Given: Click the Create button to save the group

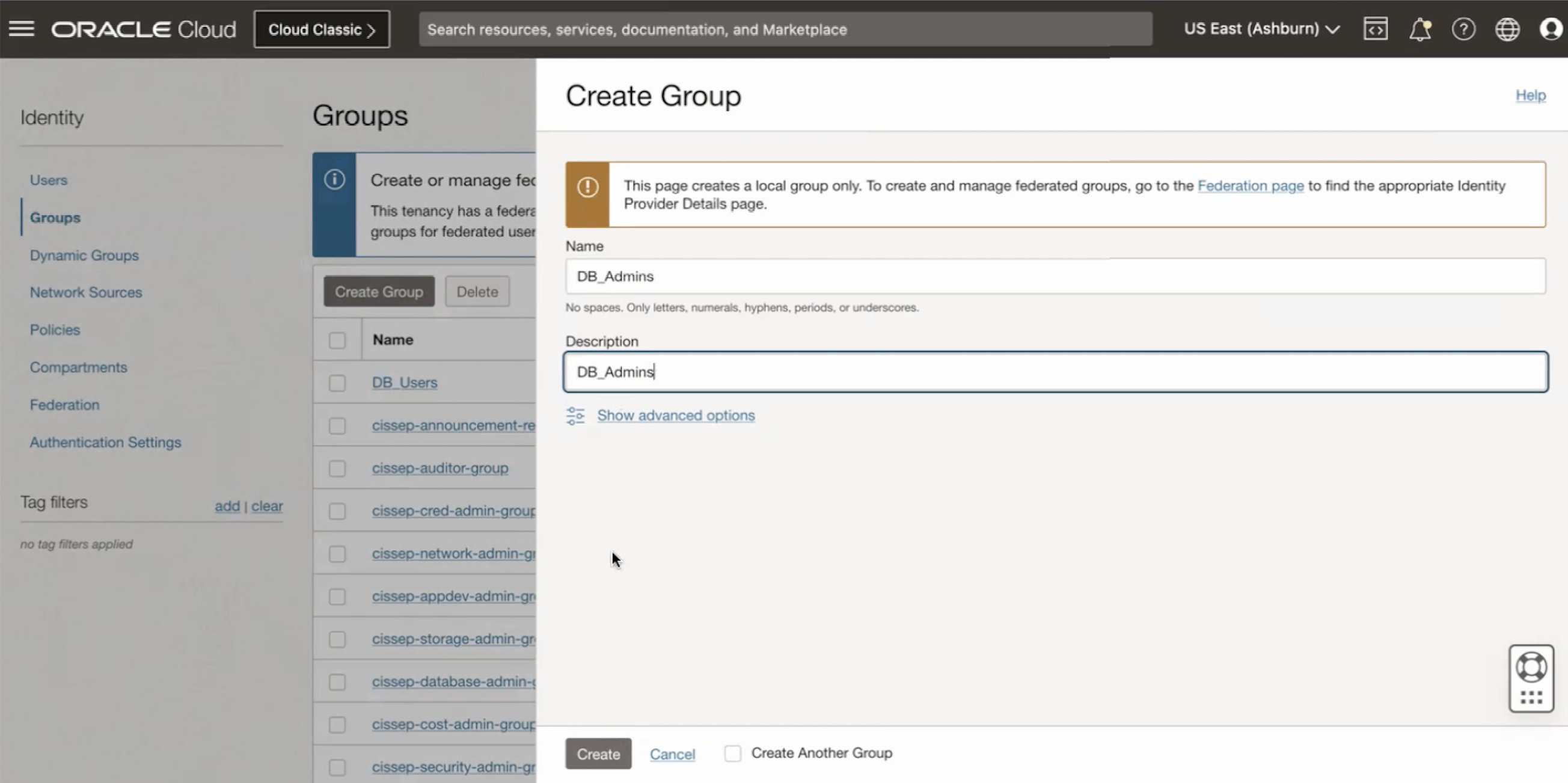Looking at the screenshot, I should point(598,753).
